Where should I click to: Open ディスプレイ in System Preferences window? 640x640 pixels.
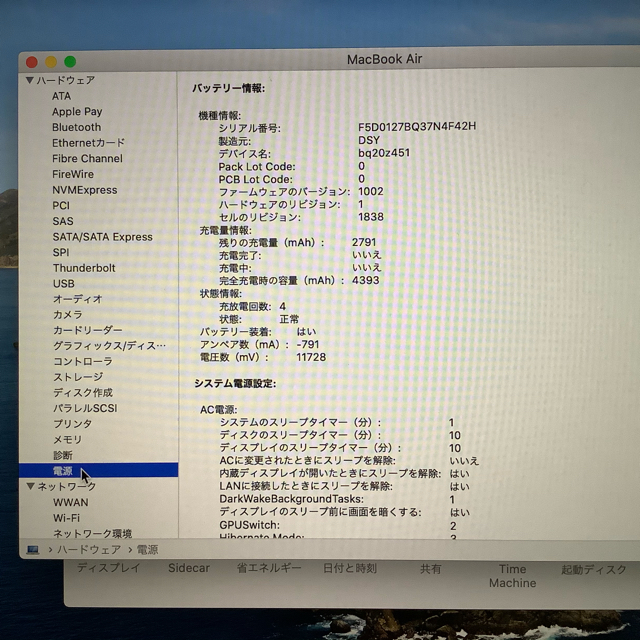tap(109, 568)
